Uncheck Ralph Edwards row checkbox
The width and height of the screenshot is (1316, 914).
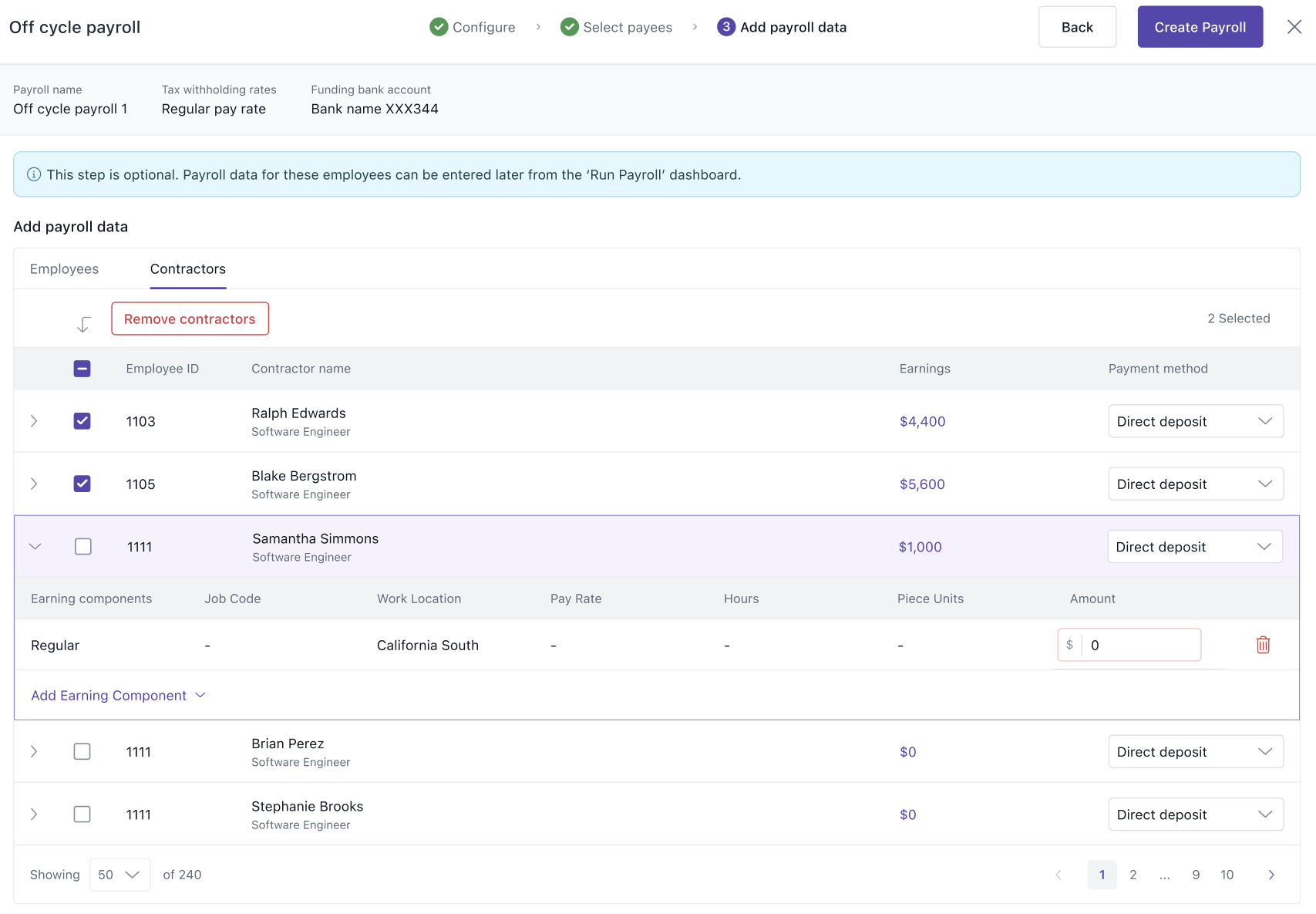[x=82, y=421]
